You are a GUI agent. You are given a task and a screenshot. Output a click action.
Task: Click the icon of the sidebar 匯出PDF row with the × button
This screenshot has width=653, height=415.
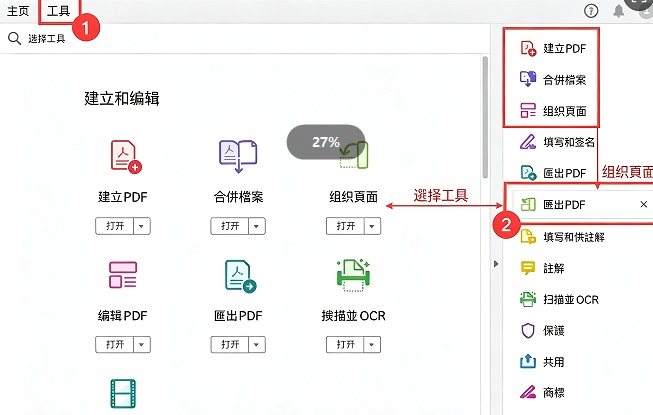pyautogui.click(x=528, y=204)
